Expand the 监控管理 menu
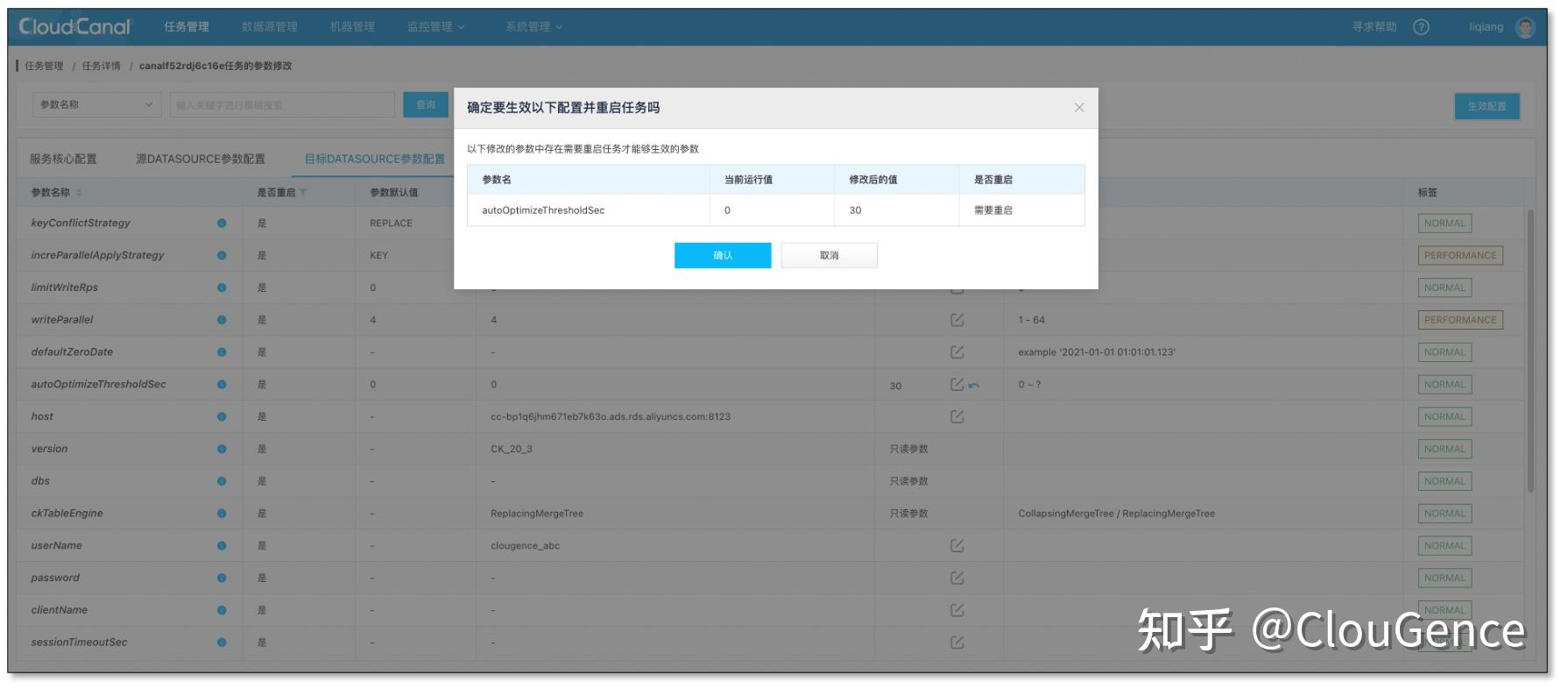The width and height of the screenshot is (1568, 696). tap(435, 27)
